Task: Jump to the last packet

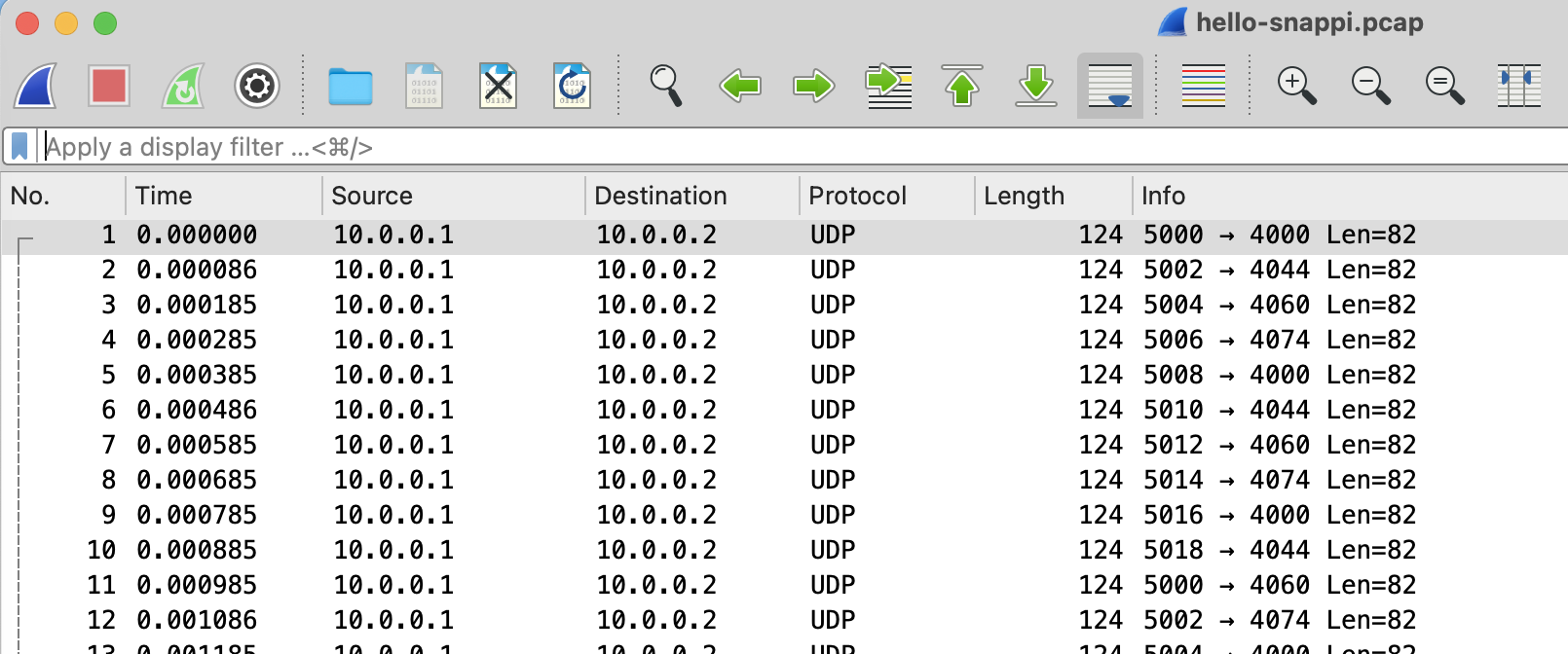Action: 1036,86
